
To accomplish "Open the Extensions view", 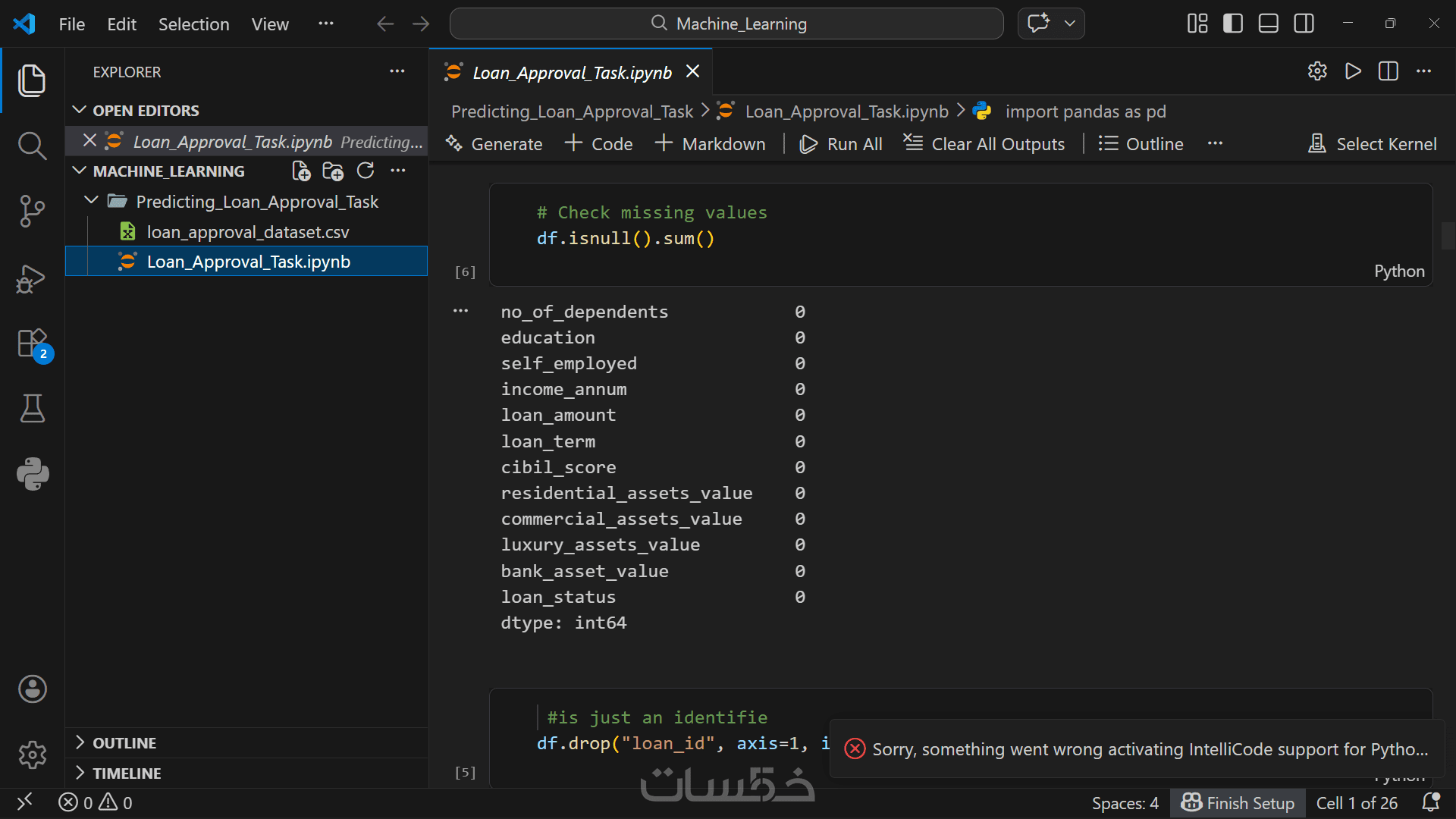I will [x=32, y=344].
